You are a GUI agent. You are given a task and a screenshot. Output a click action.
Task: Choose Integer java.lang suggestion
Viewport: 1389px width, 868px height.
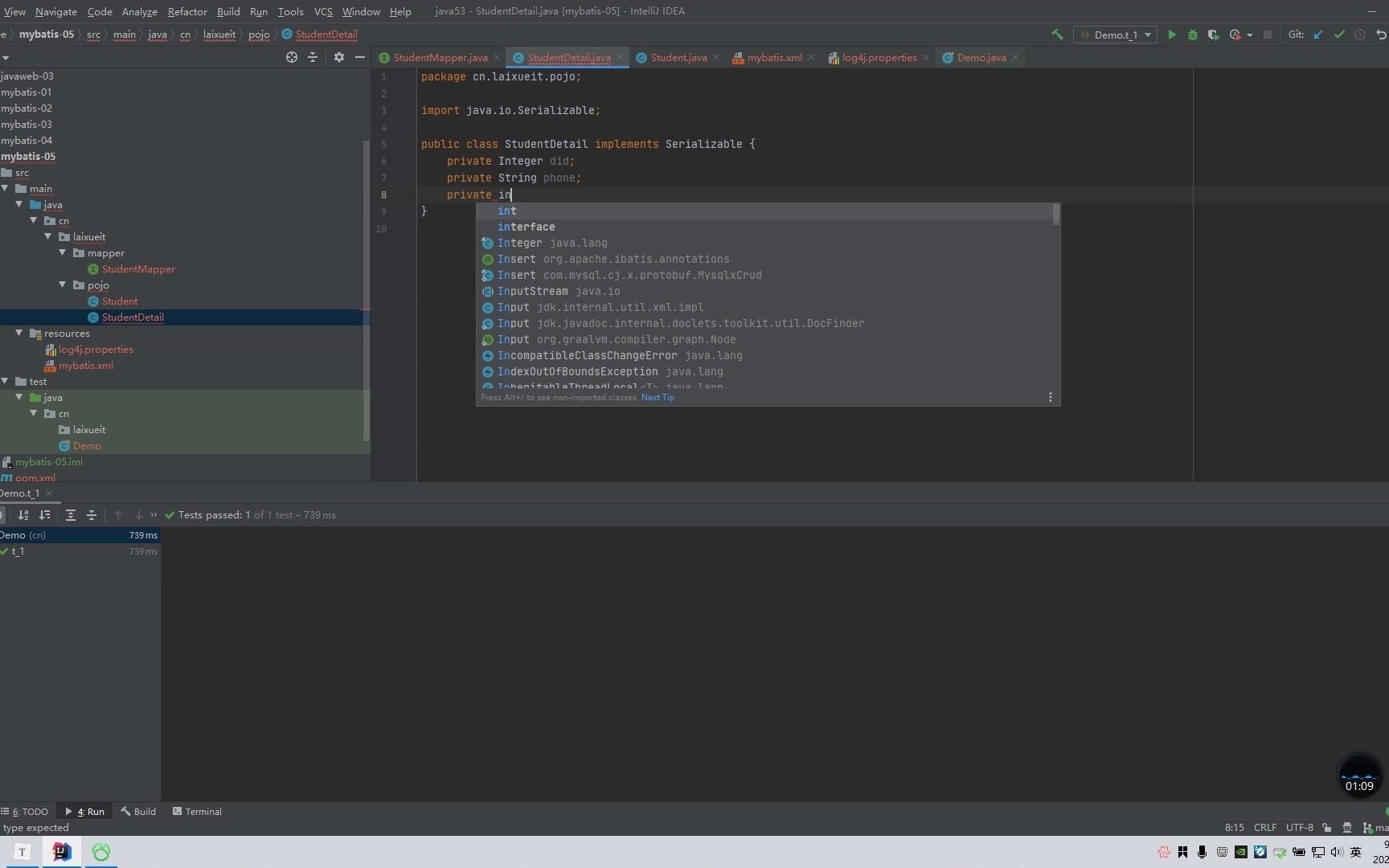click(768, 243)
